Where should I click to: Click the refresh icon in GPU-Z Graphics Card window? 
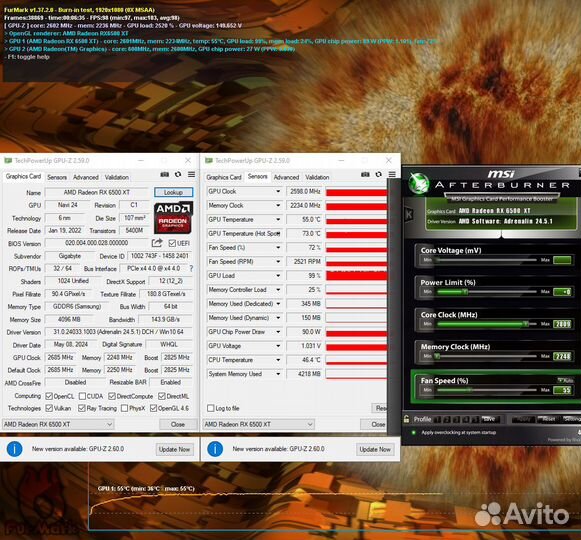click(178, 174)
